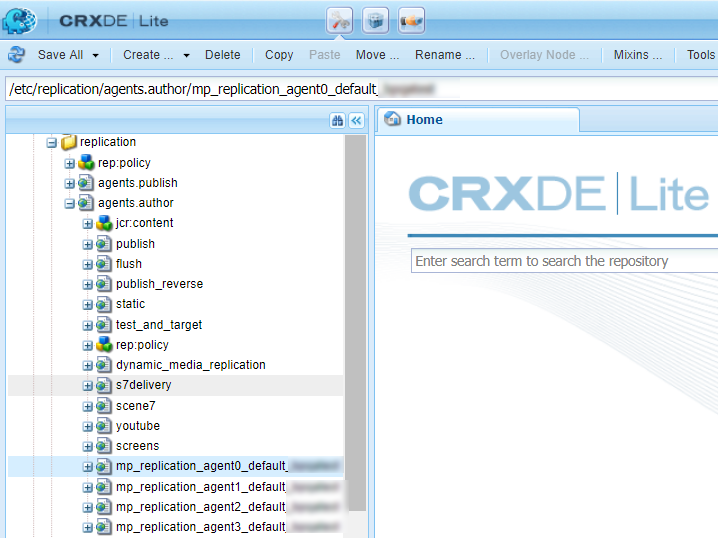Open the tools wrench icon in header
This screenshot has height=538, width=718.
(339, 20)
